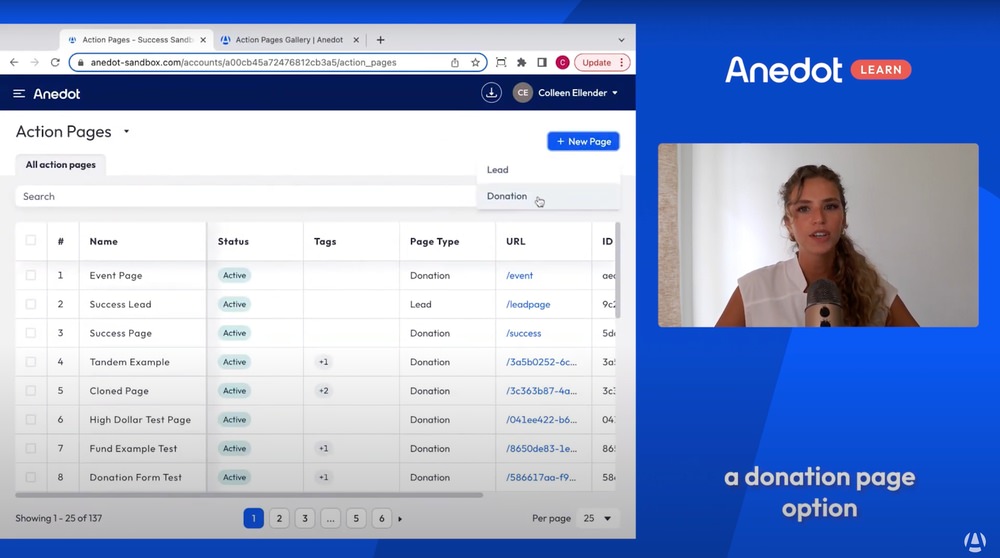The width and height of the screenshot is (1000, 558).
Task: Go to page 2 of results
Action: click(x=279, y=518)
